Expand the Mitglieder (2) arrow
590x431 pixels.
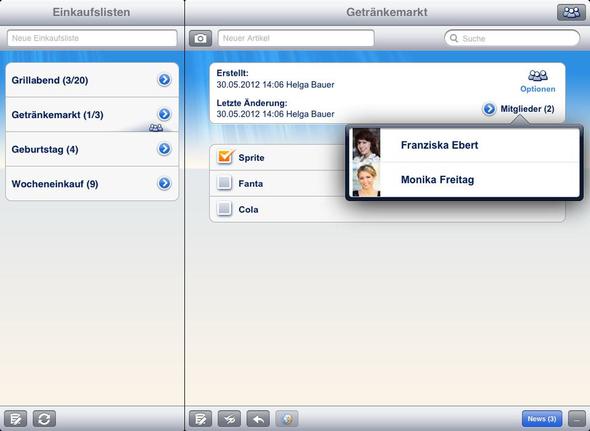coord(489,109)
